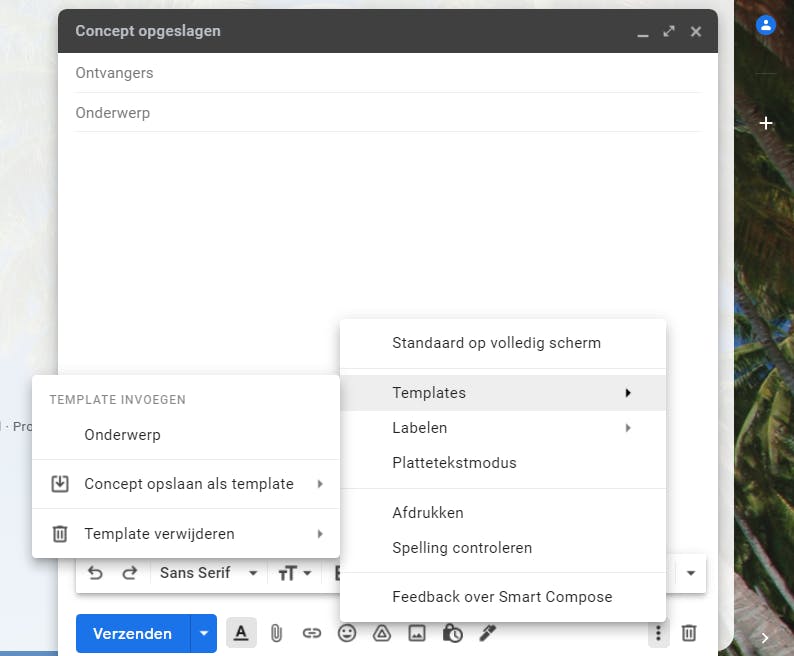Open the emoji picker
The image size is (794, 656).
click(347, 633)
